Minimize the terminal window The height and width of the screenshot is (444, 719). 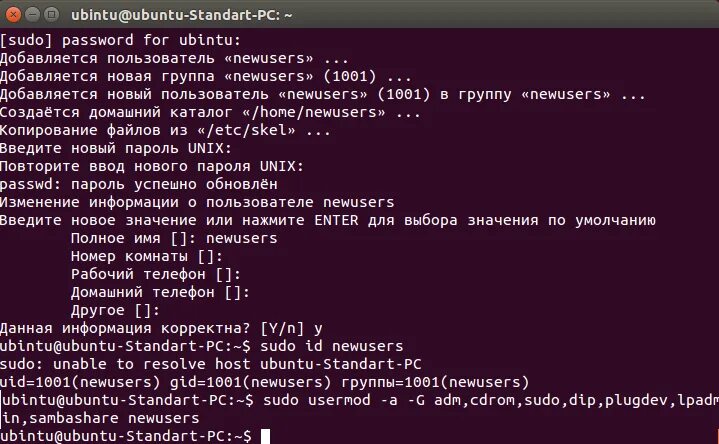pos(33,15)
